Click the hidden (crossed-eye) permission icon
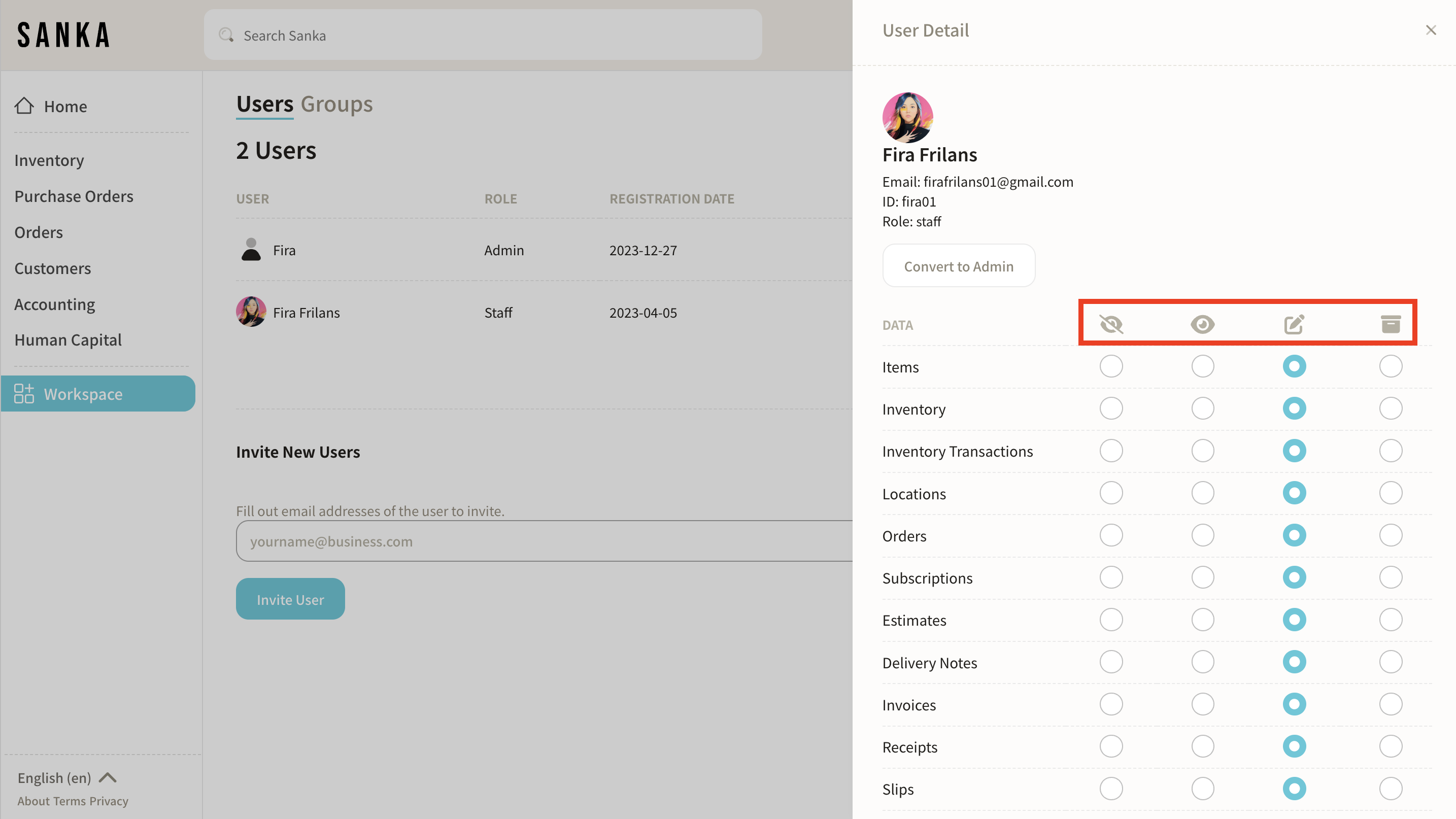The height and width of the screenshot is (819, 1456). tap(1111, 324)
